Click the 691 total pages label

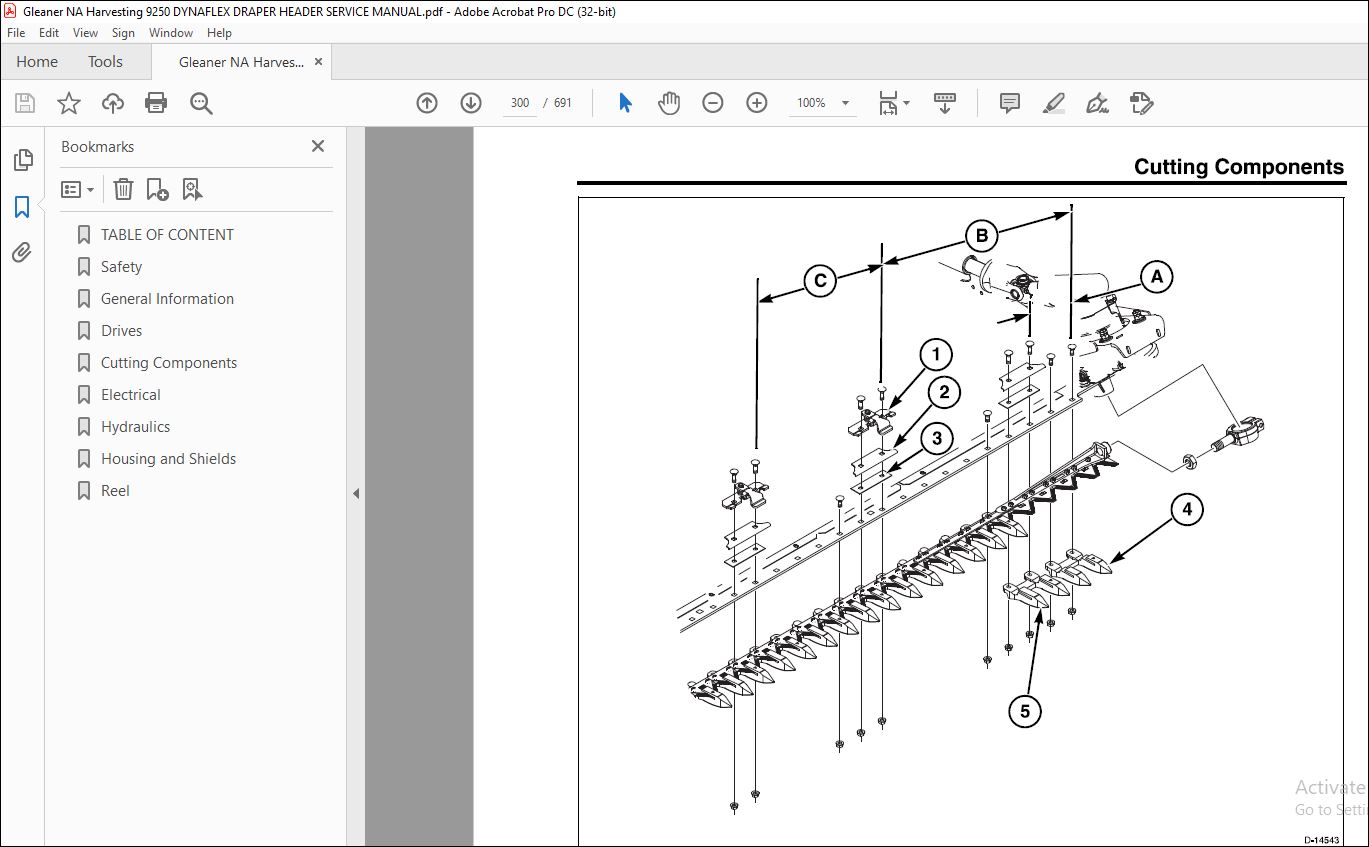pyautogui.click(x=563, y=103)
